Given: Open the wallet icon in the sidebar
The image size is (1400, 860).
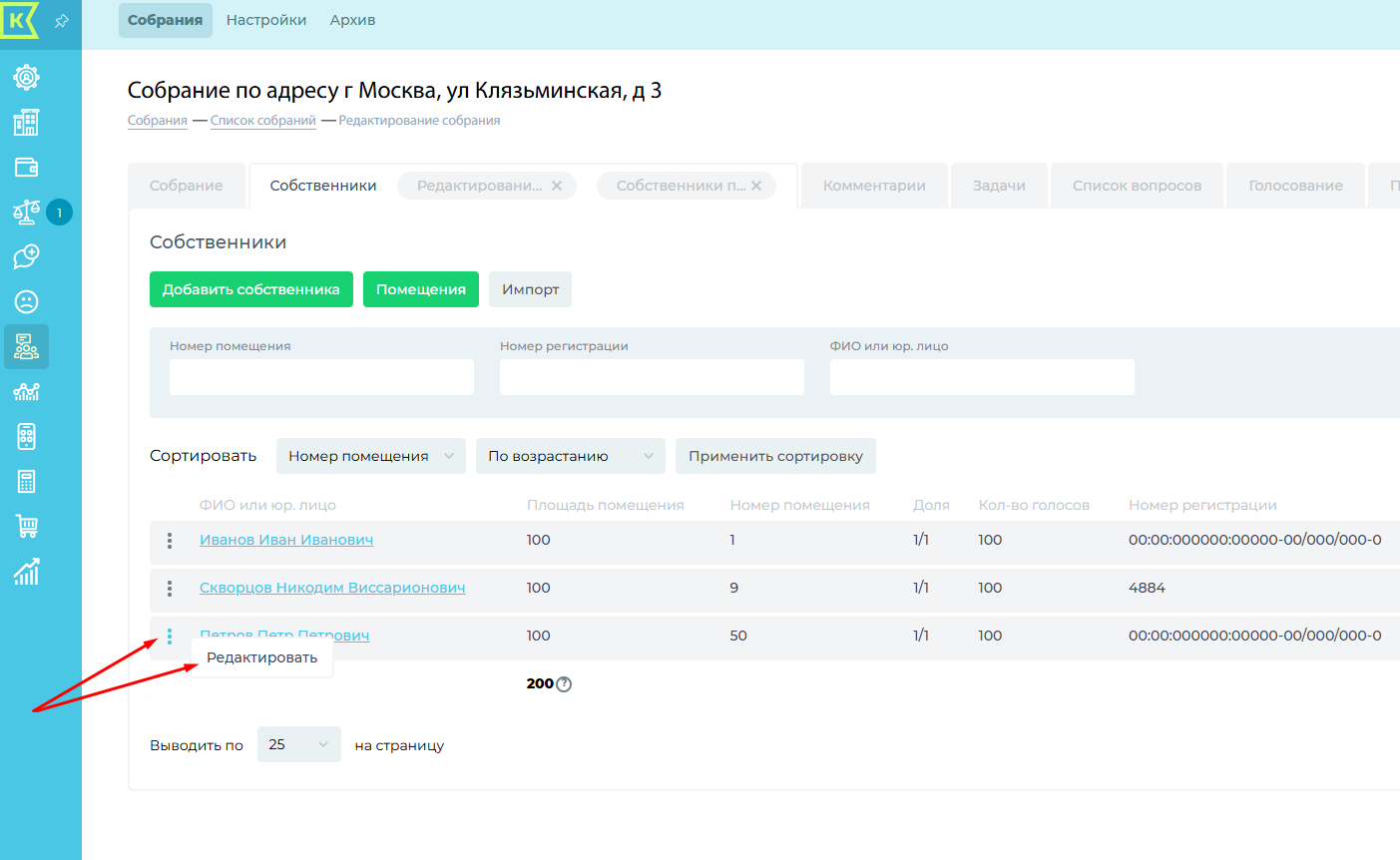Looking at the screenshot, I should pyautogui.click(x=26, y=167).
